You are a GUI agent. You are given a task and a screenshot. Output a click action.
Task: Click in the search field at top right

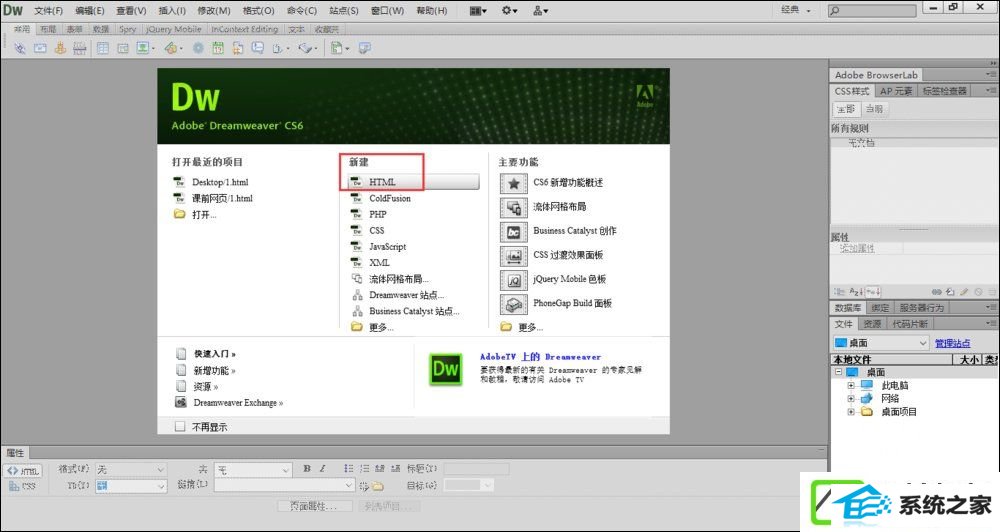872,10
